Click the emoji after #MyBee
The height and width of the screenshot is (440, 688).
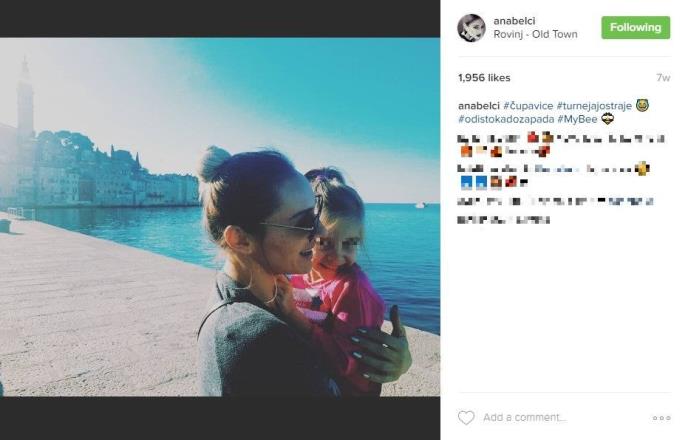coord(607,118)
